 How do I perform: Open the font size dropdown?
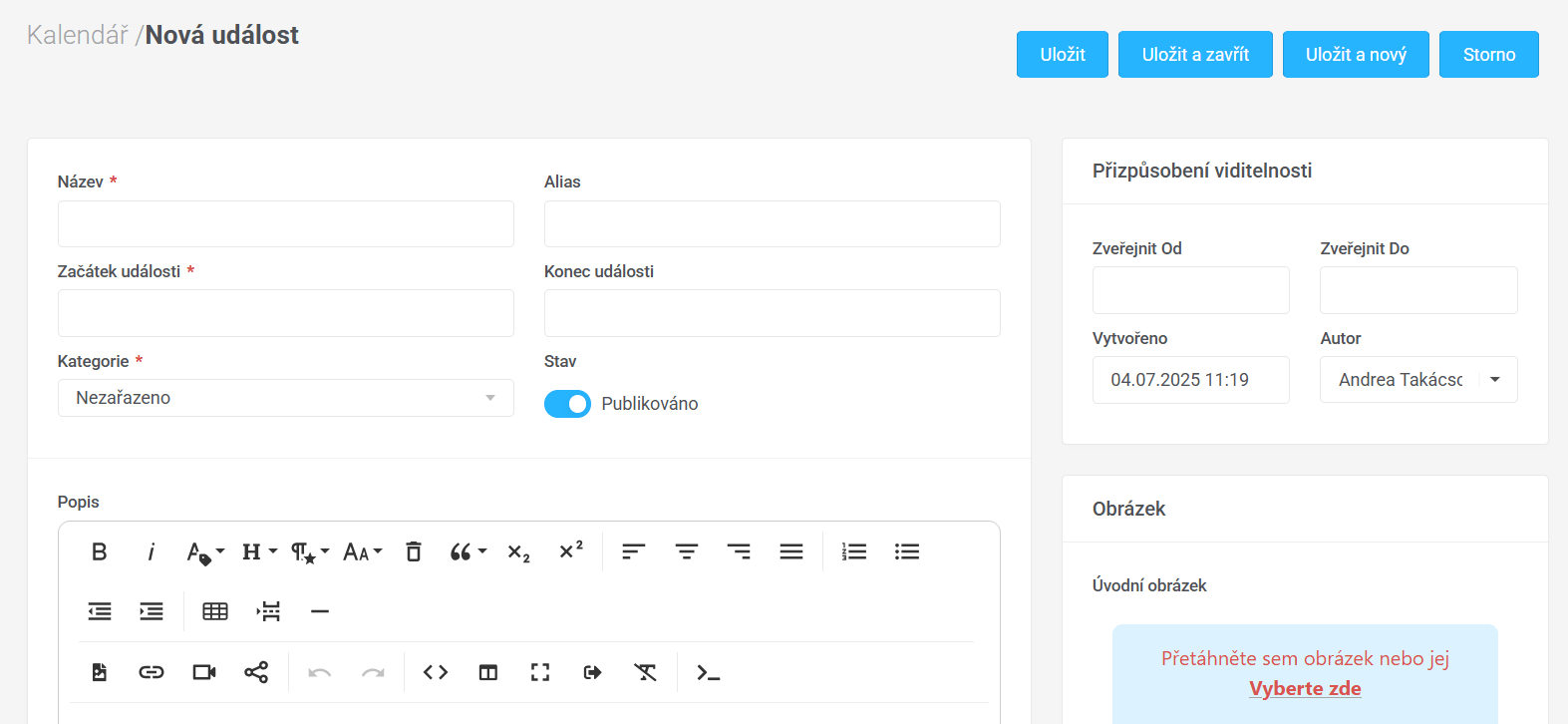tap(362, 551)
